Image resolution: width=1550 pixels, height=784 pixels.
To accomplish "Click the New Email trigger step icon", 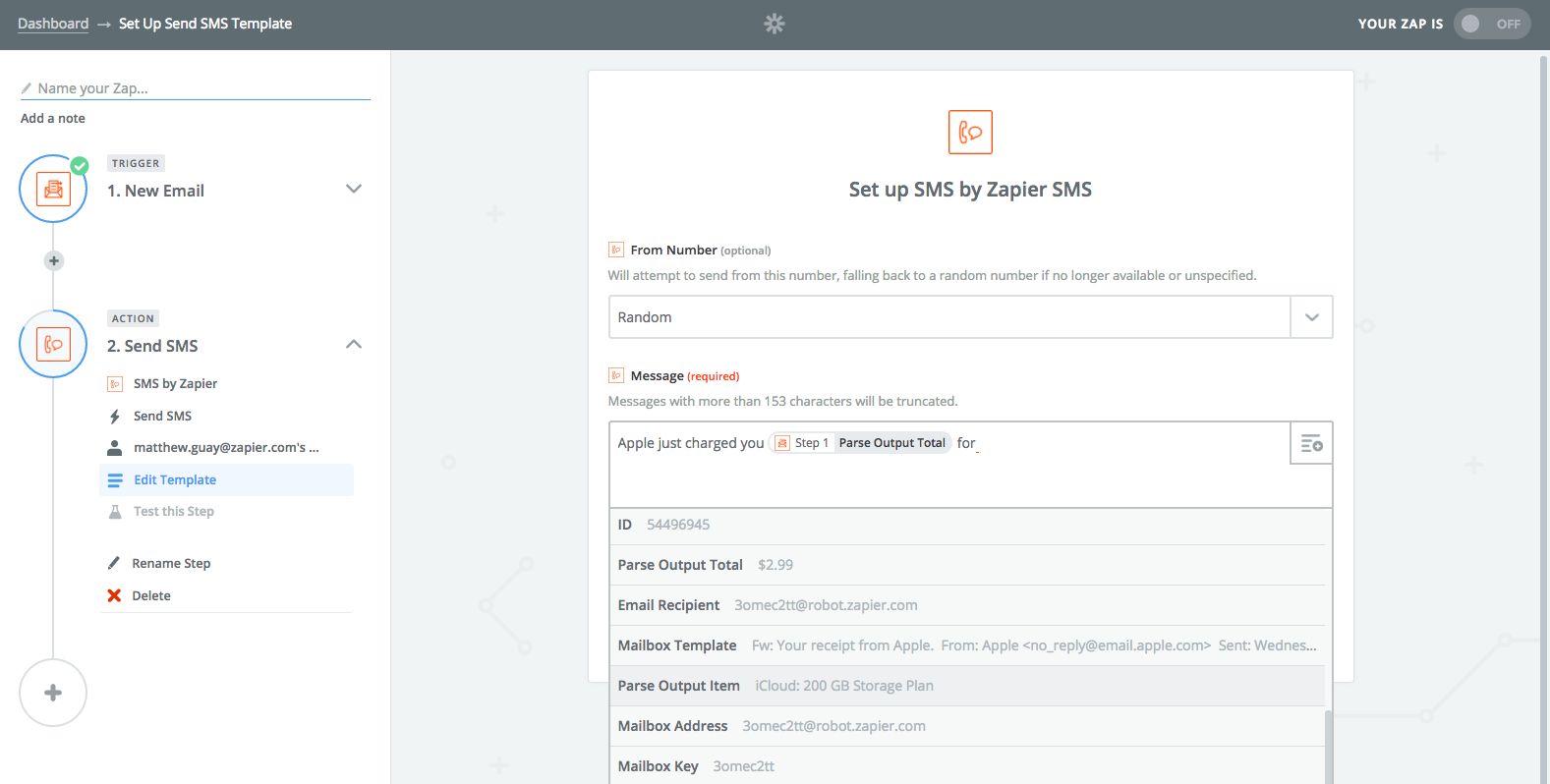I will click(53, 189).
